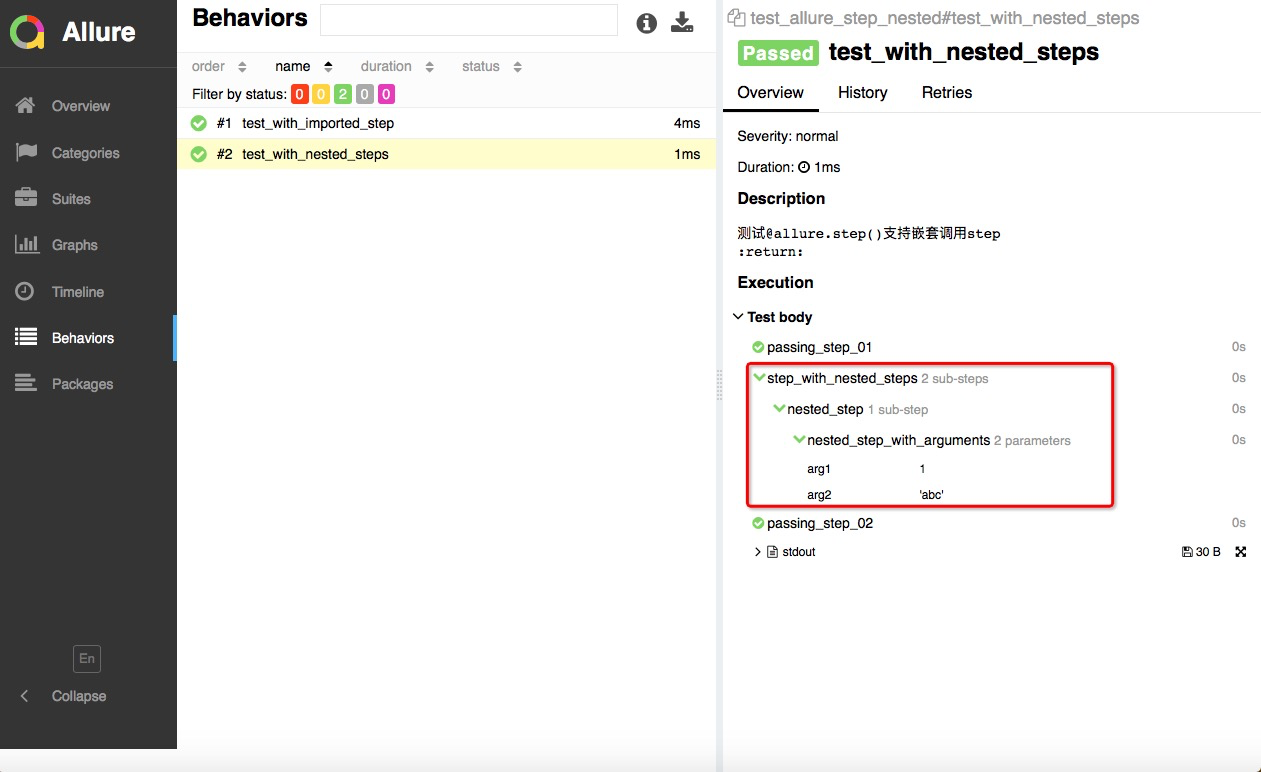The image size is (1261, 772).
Task: Click the Collapse arrow icon
Action: [x=25, y=696]
